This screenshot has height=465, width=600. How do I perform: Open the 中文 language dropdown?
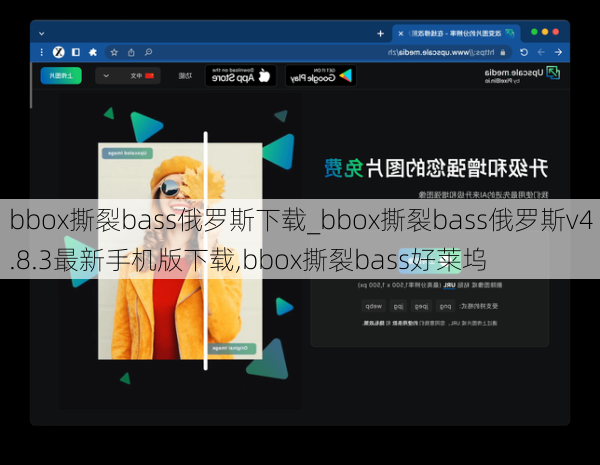[x=128, y=76]
